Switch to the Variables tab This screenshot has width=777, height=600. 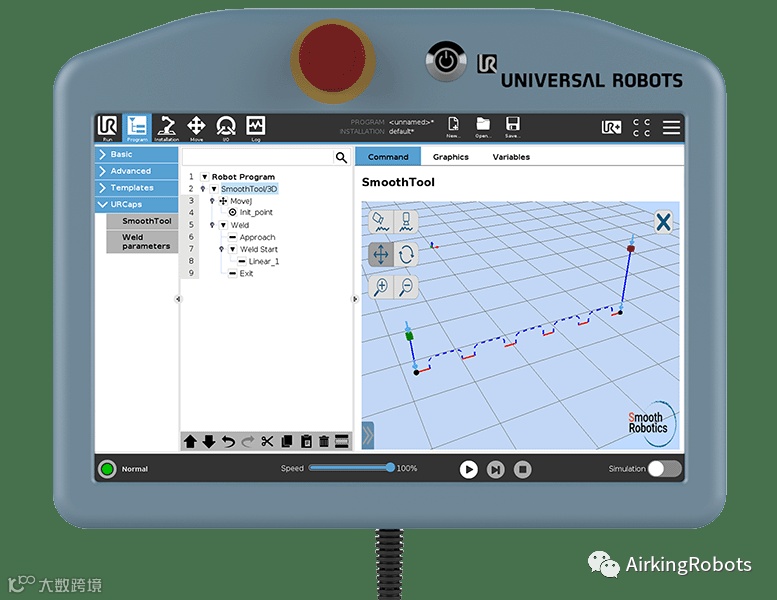click(x=511, y=157)
